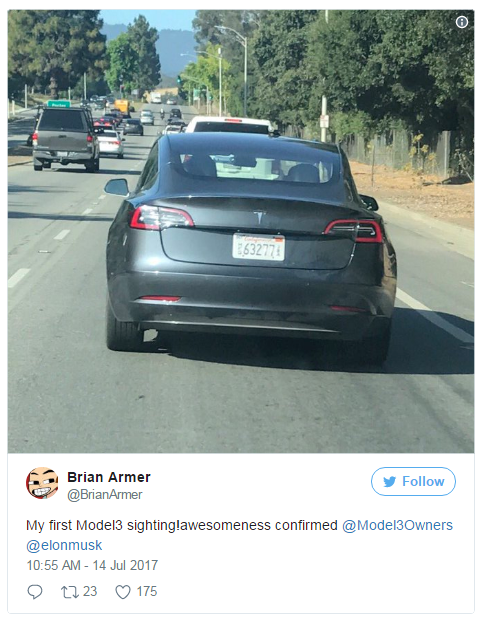Click the Brian Armer display name
Viewport: 484px width, 620px height.
(x=109, y=477)
